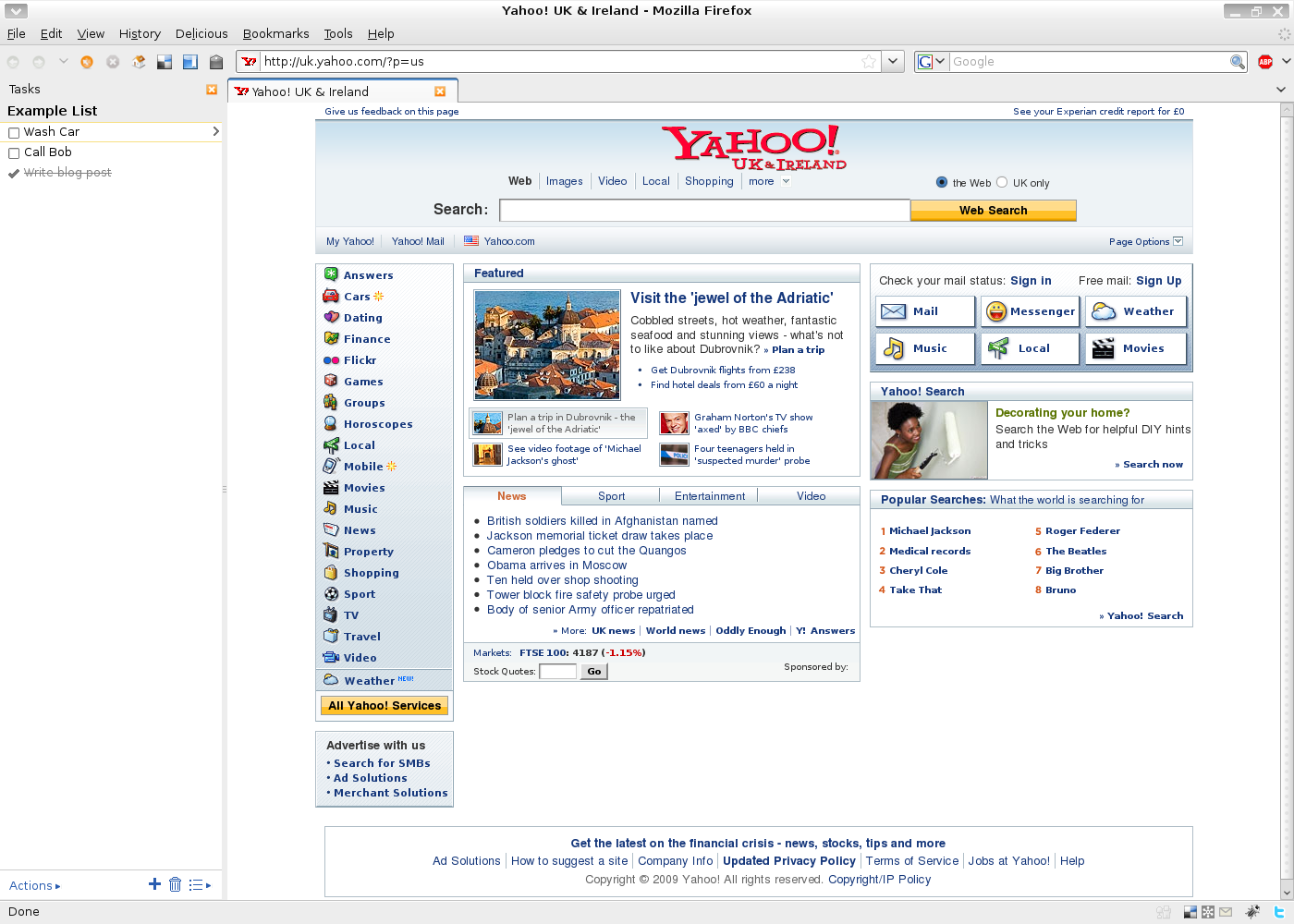Open the Delicious menu
Image resolution: width=1294 pixels, height=924 pixels.
pos(201,34)
